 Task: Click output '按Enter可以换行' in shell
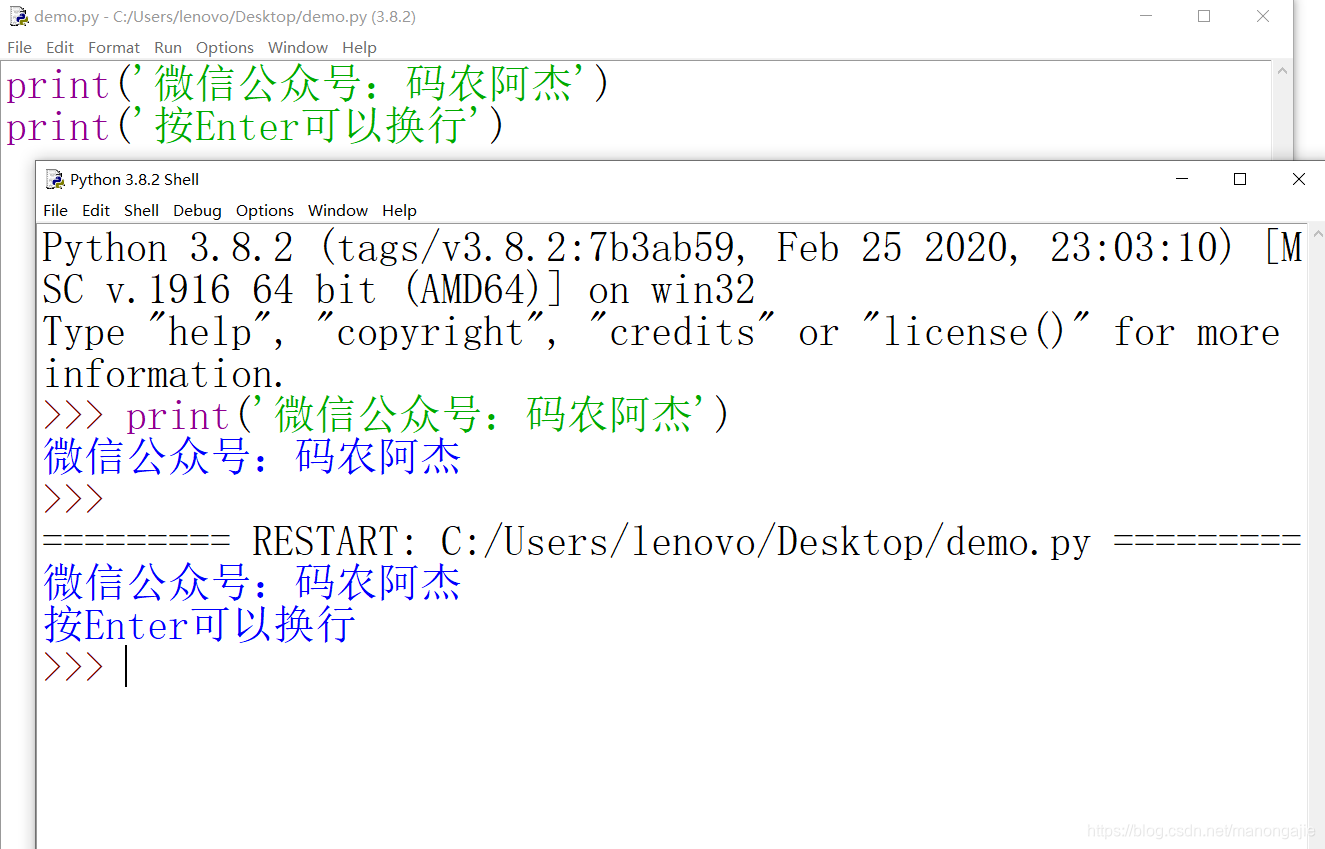click(200, 625)
